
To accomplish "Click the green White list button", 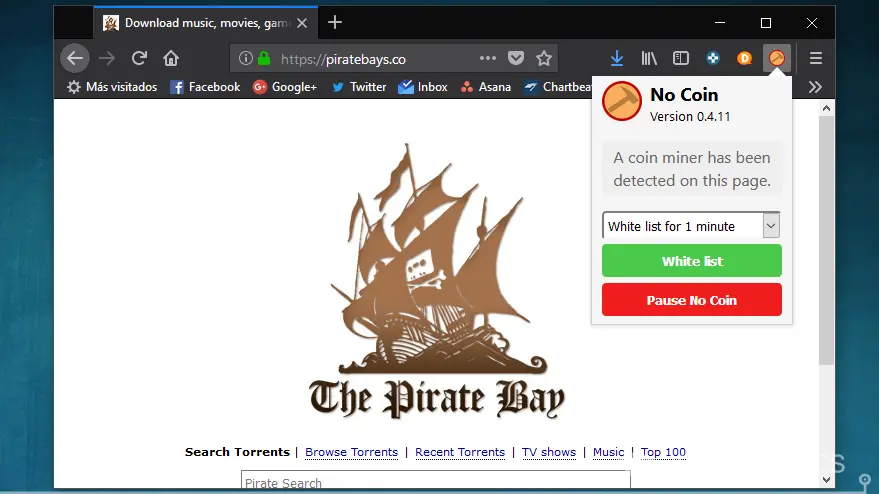I will coord(692,261).
